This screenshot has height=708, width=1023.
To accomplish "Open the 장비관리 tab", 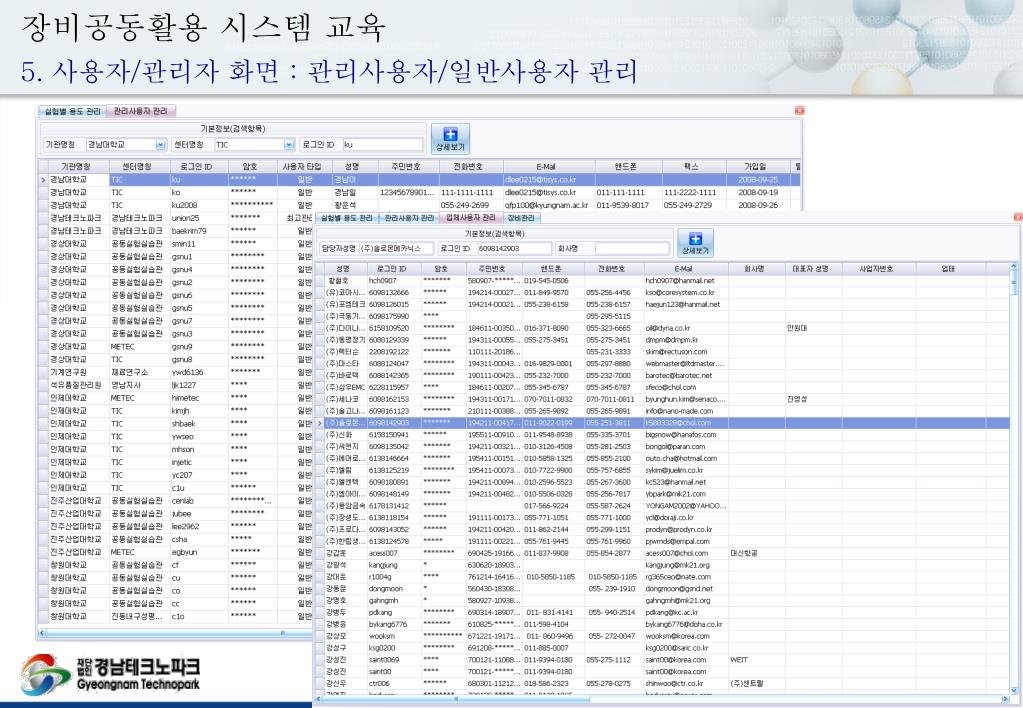I will [x=522, y=217].
